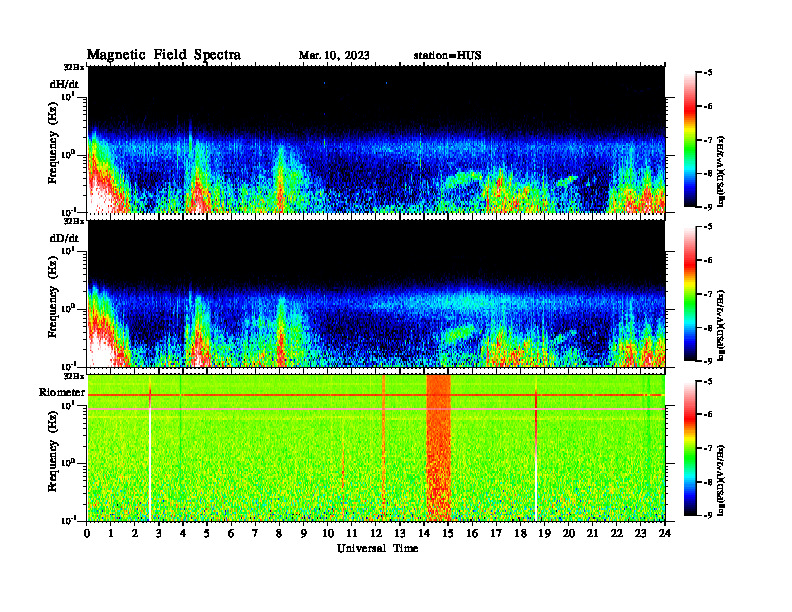Click the -8 tick on the dD/dt color bar
792x612 pixels.
point(708,328)
